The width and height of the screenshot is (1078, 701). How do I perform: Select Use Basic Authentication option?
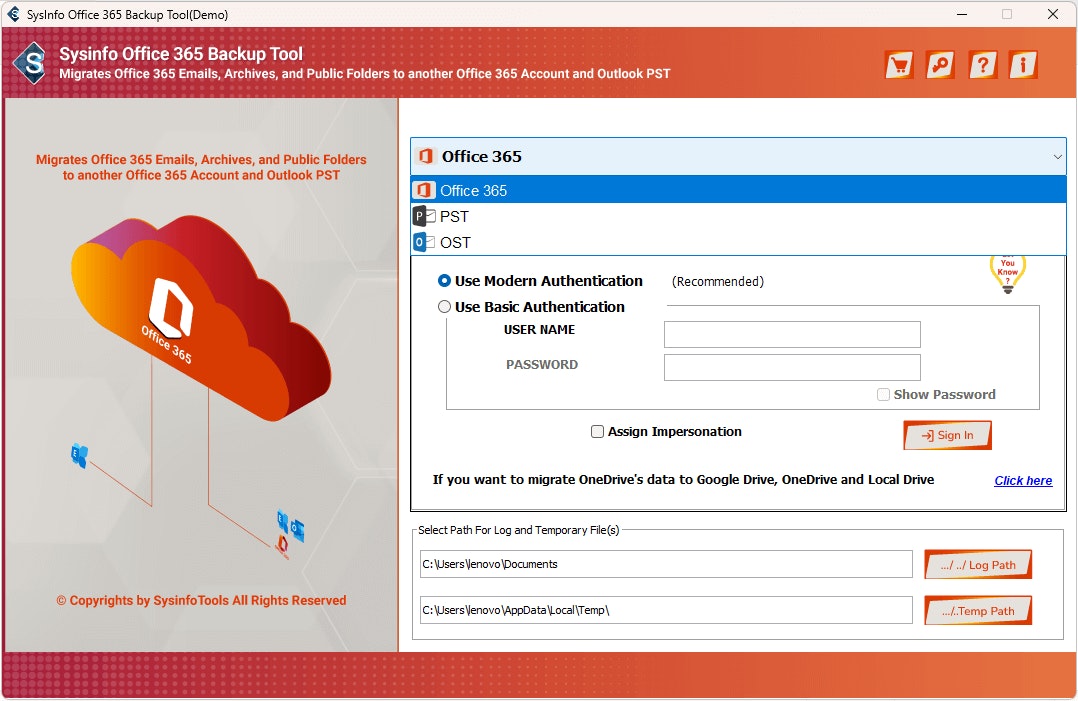[x=444, y=306]
